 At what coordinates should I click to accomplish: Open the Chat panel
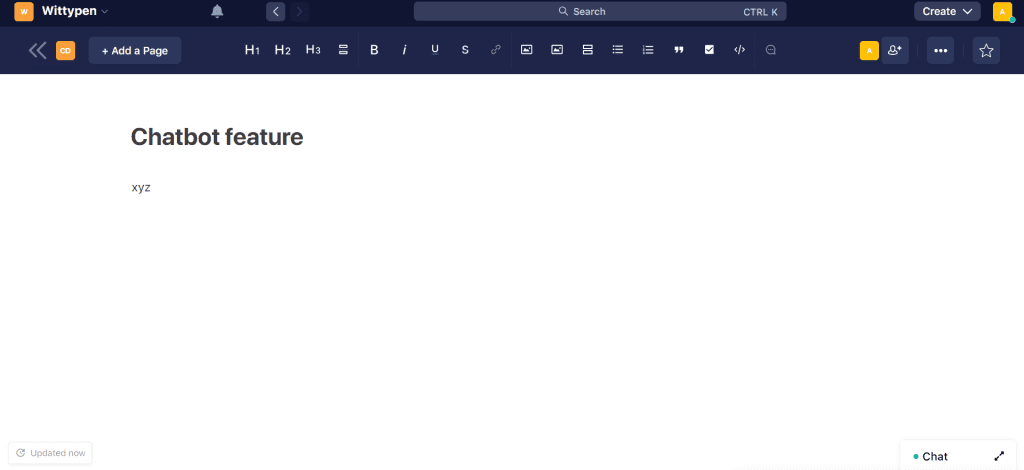pyautogui.click(x=935, y=456)
